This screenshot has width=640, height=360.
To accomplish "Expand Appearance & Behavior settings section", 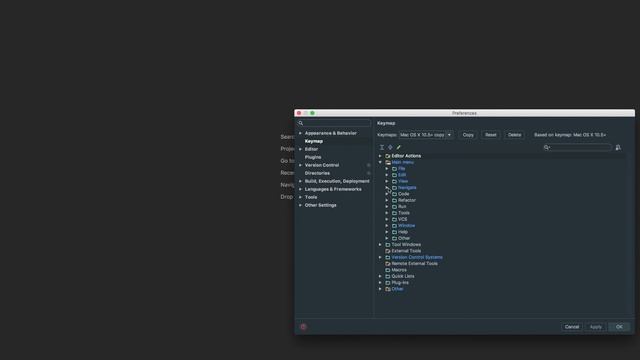I will [x=300, y=133].
